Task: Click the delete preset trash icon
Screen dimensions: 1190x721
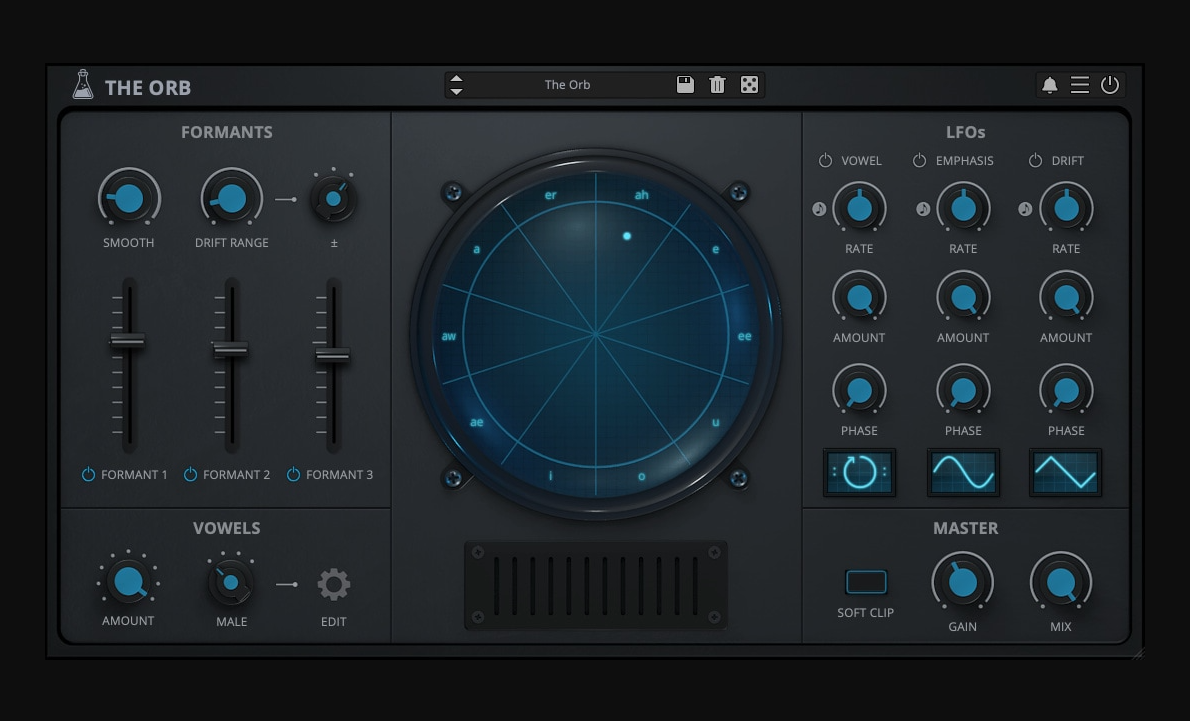Action: point(717,85)
